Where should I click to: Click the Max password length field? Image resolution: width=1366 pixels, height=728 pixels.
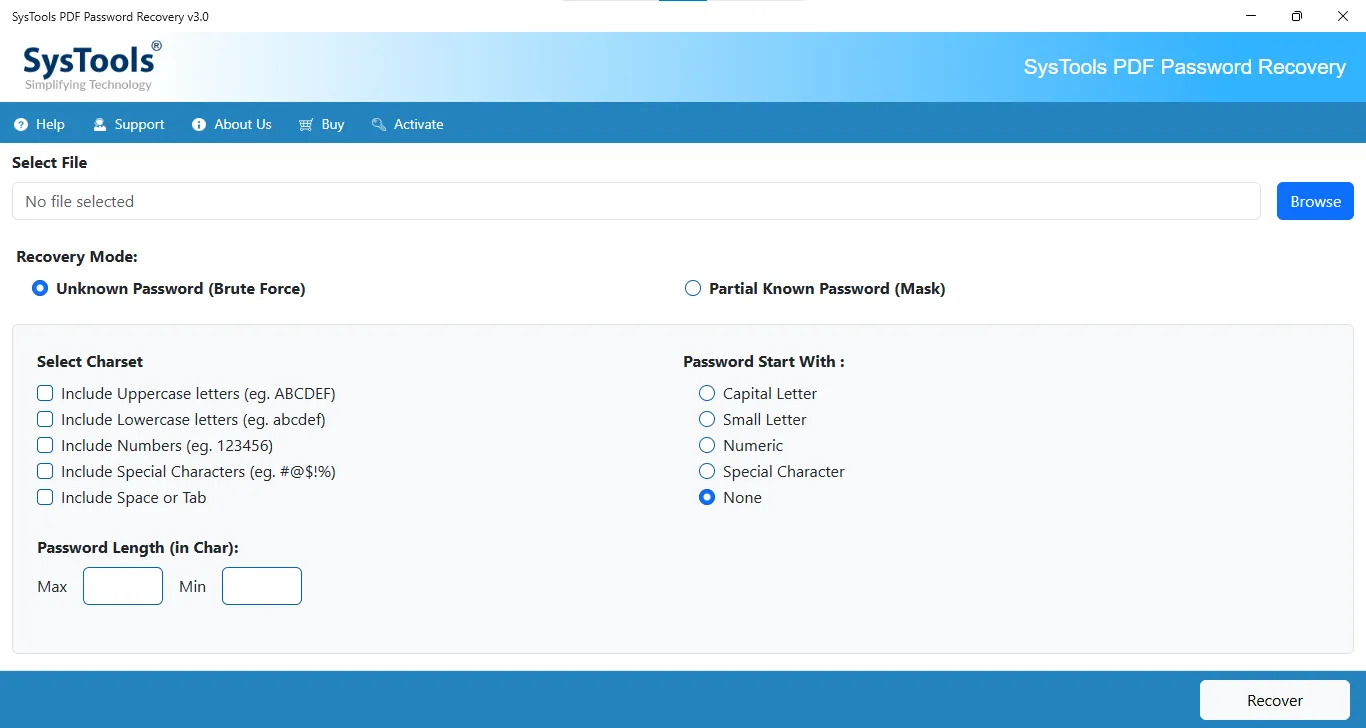click(x=123, y=586)
